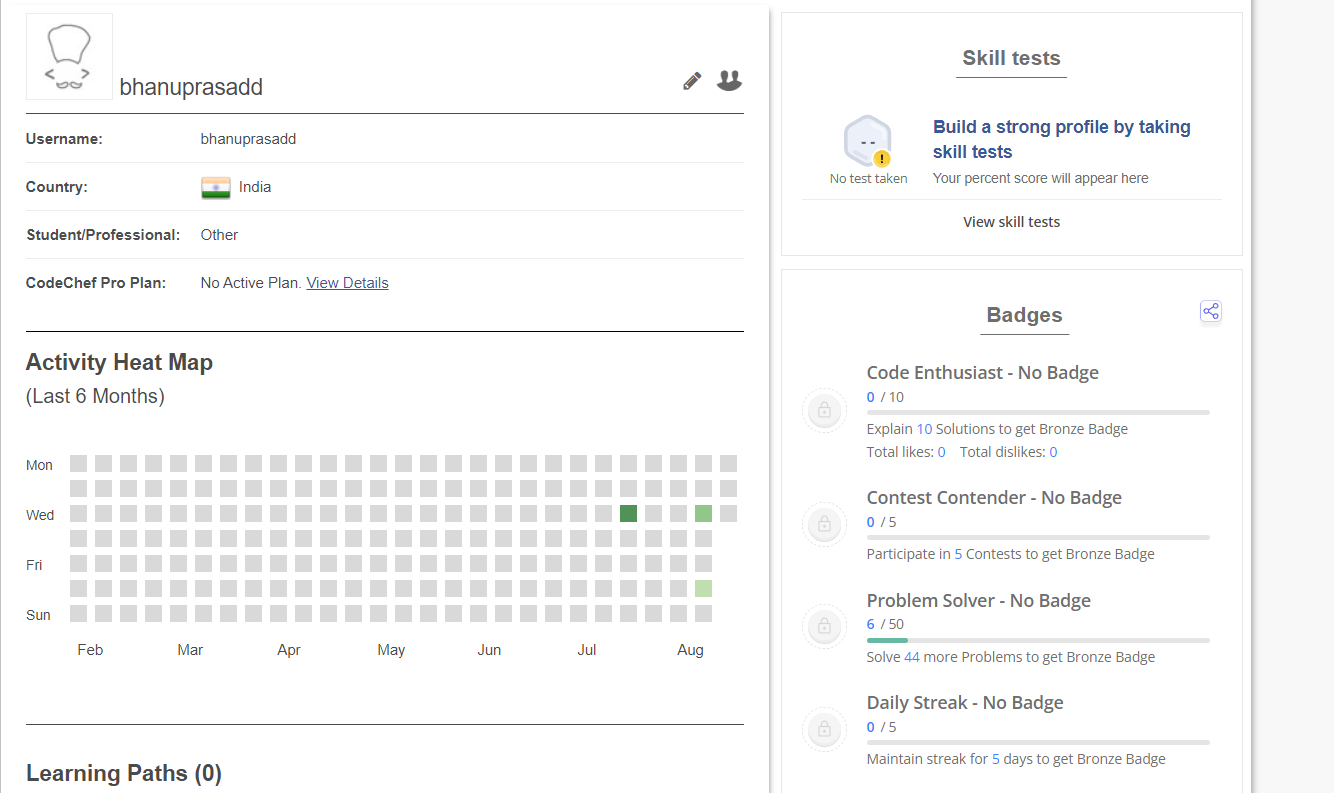The width and height of the screenshot is (1334, 793).
Task: Click the Problem Solver progress bar
Action: click(1037, 640)
